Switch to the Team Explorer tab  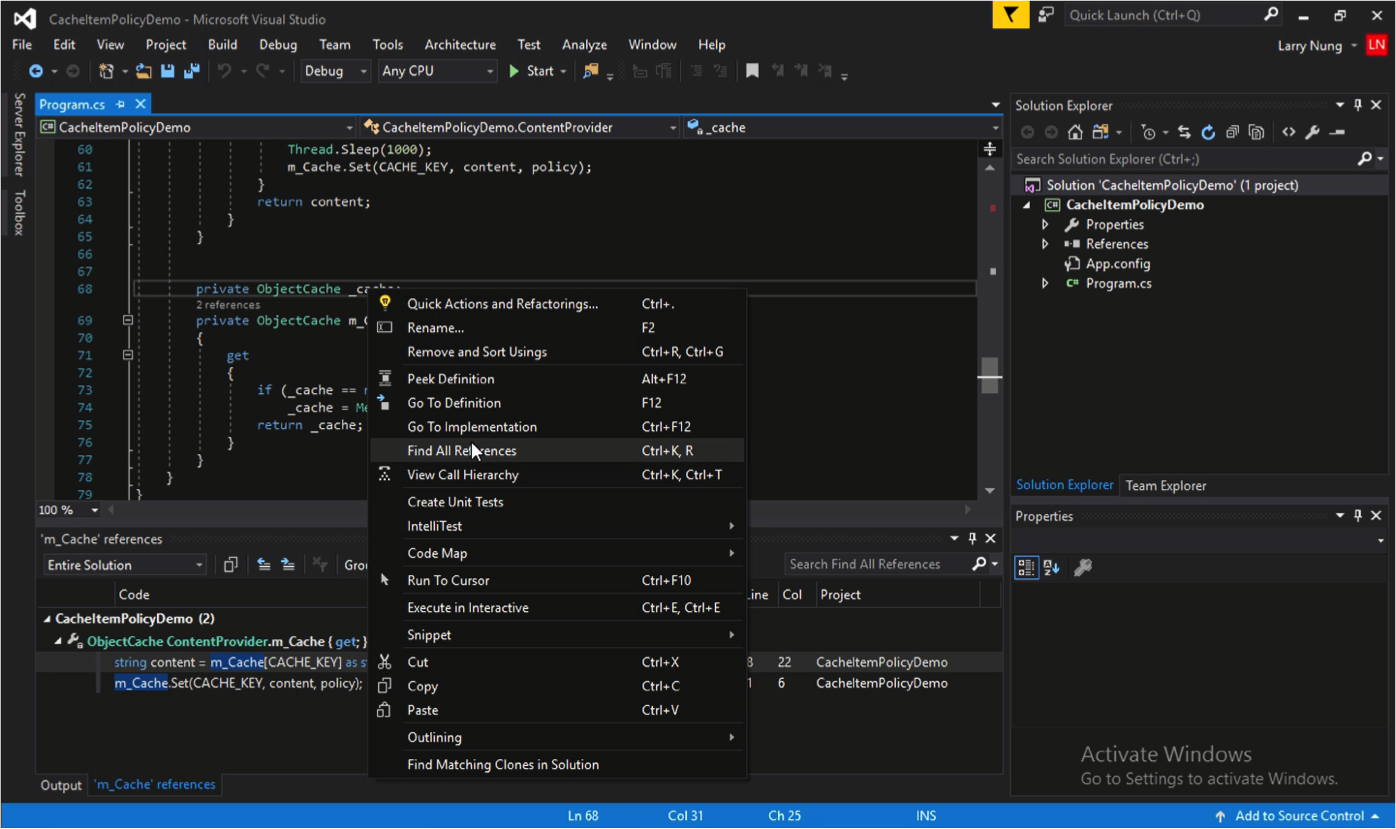coord(1165,485)
